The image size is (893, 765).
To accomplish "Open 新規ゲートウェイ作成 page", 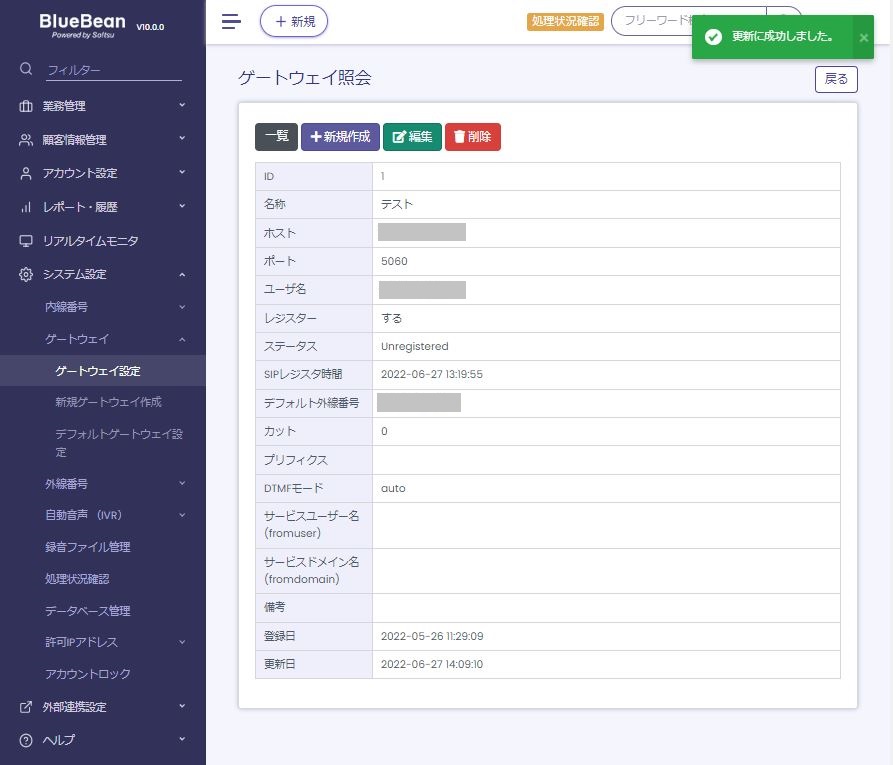I will [x=108, y=402].
